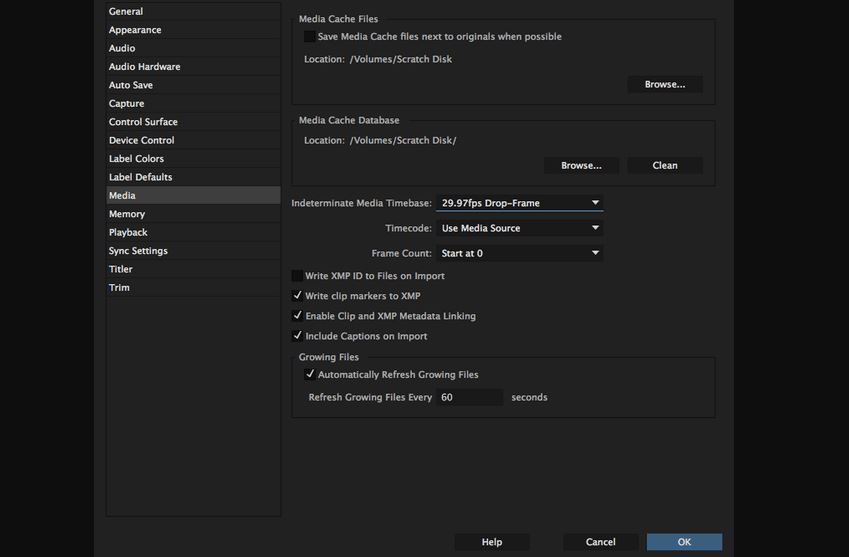Open Device Control settings
Image resolution: width=849 pixels, height=557 pixels.
point(193,140)
